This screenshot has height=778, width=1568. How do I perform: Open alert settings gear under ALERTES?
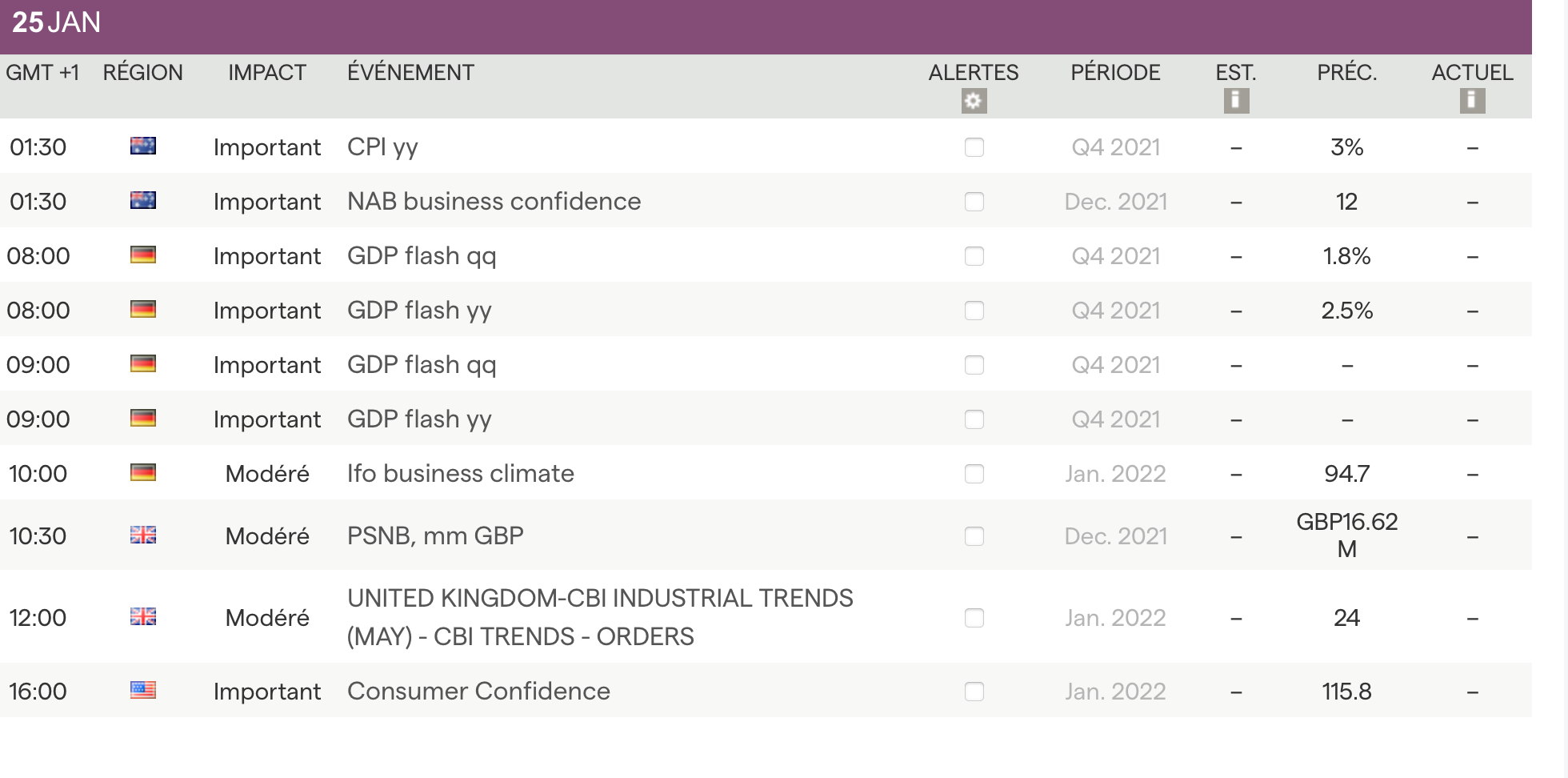[974, 101]
